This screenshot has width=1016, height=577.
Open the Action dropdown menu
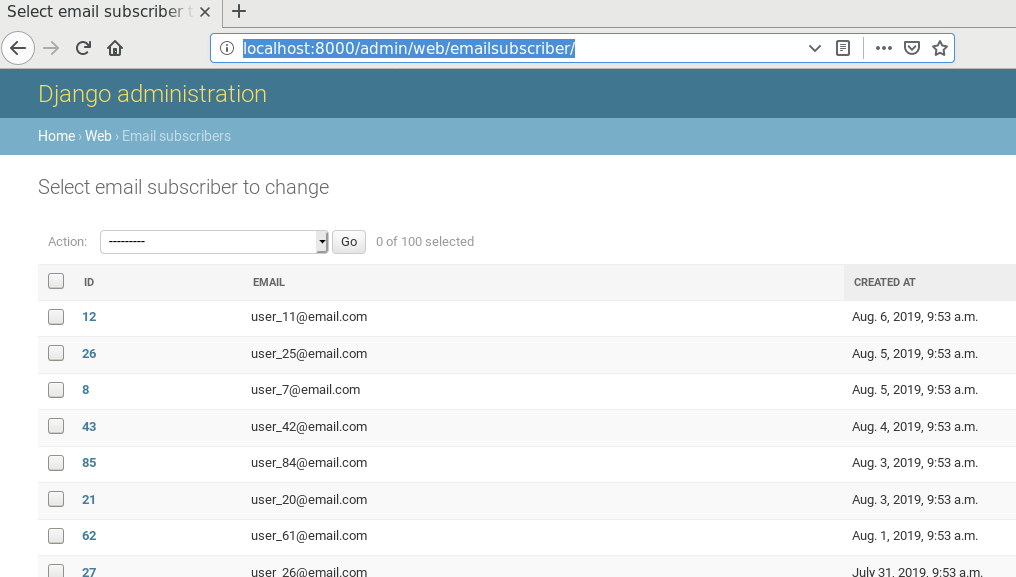(214, 242)
